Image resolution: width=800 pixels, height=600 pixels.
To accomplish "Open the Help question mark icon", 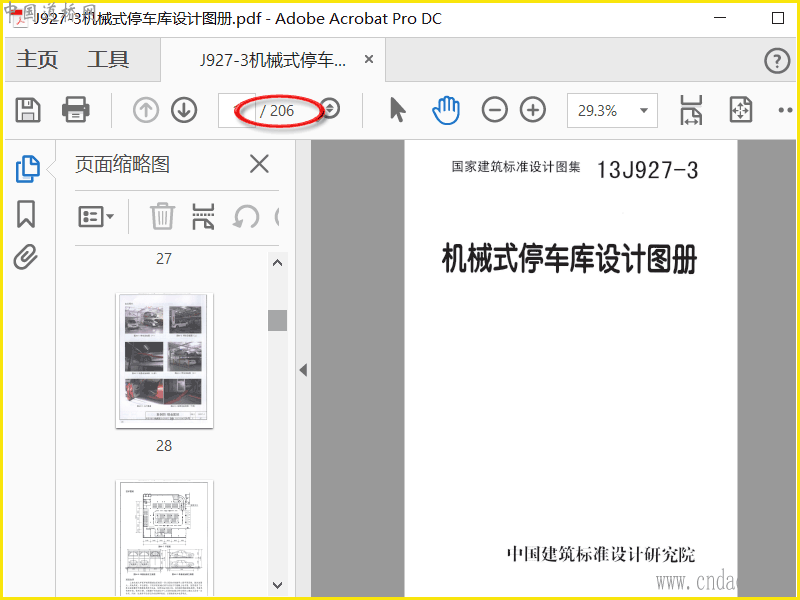I will coord(777,61).
